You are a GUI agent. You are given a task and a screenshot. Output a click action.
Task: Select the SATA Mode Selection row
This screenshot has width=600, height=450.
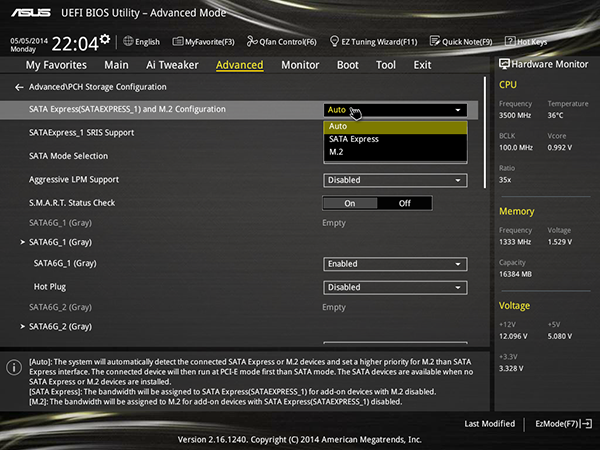[68, 156]
